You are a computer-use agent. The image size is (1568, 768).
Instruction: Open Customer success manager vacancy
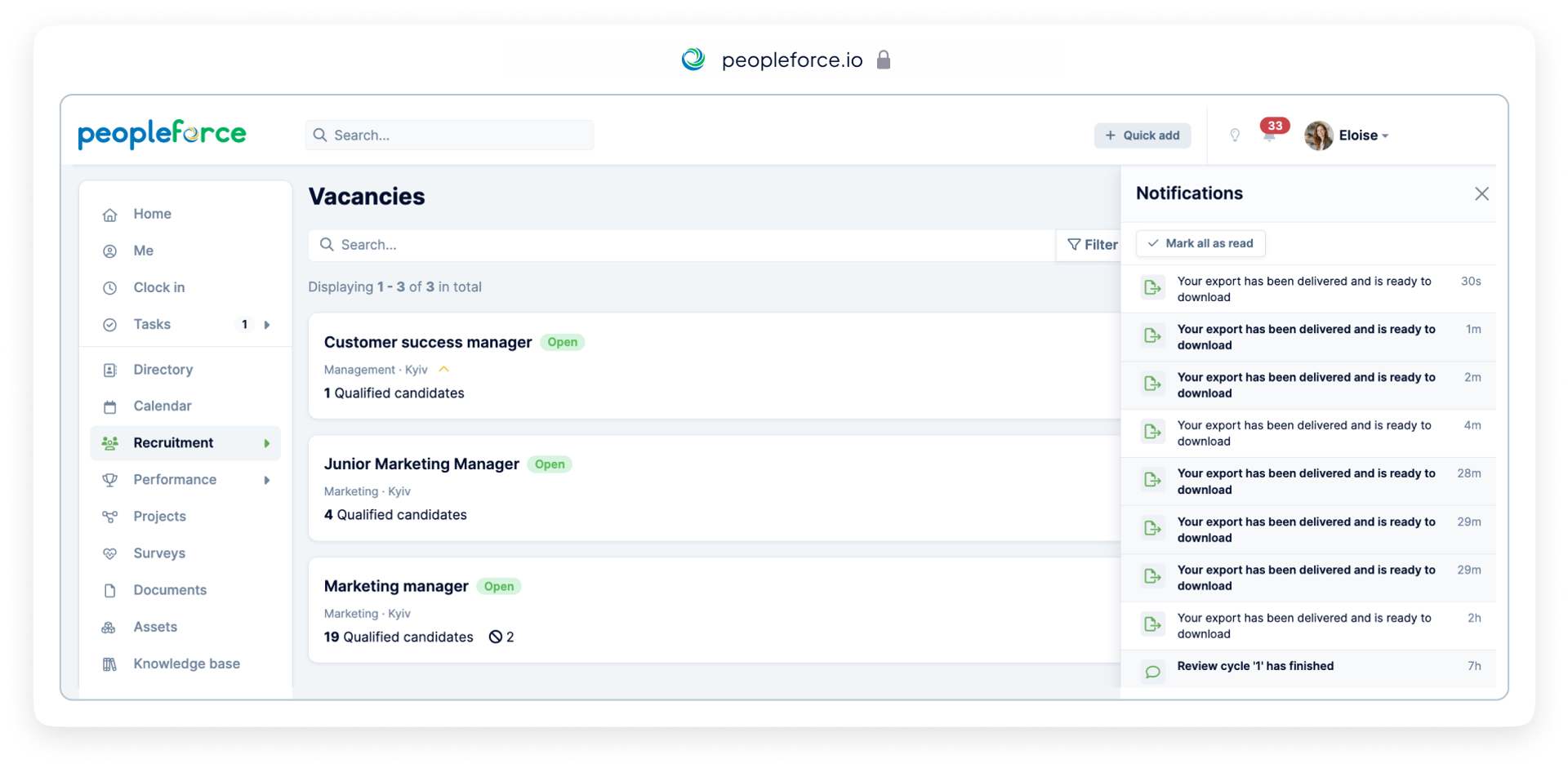click(x=428, y=342)
